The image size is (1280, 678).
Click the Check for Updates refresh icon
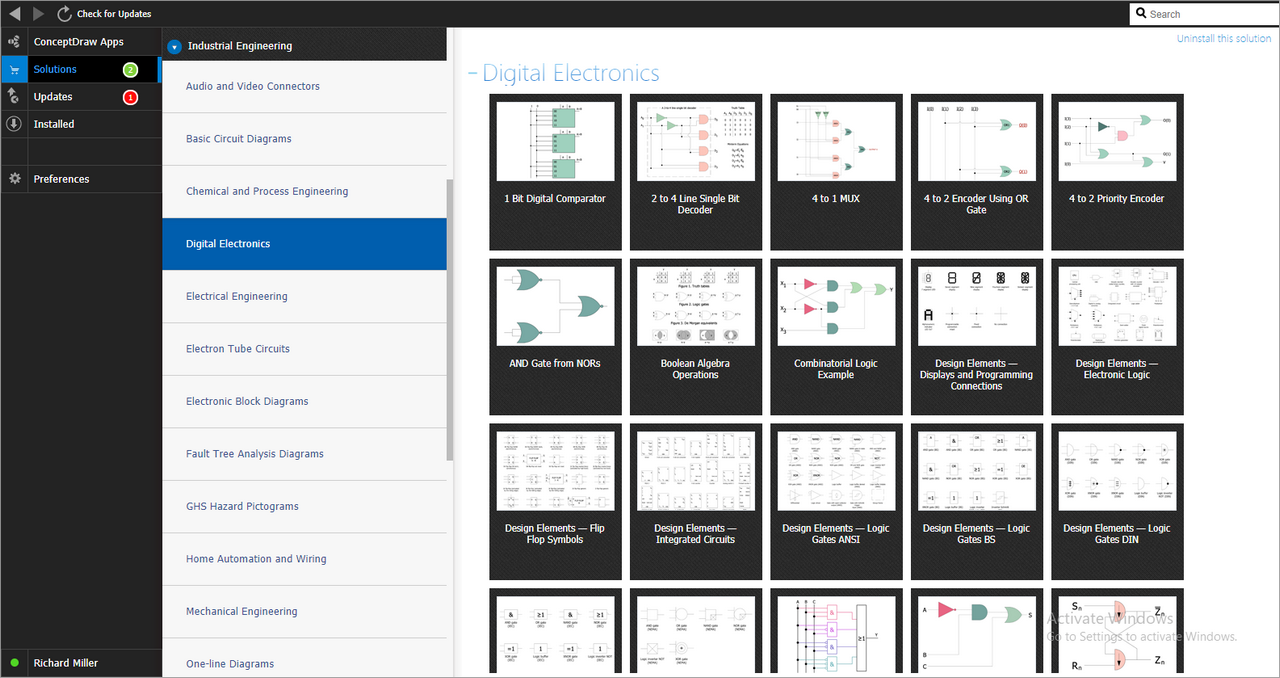65,14
